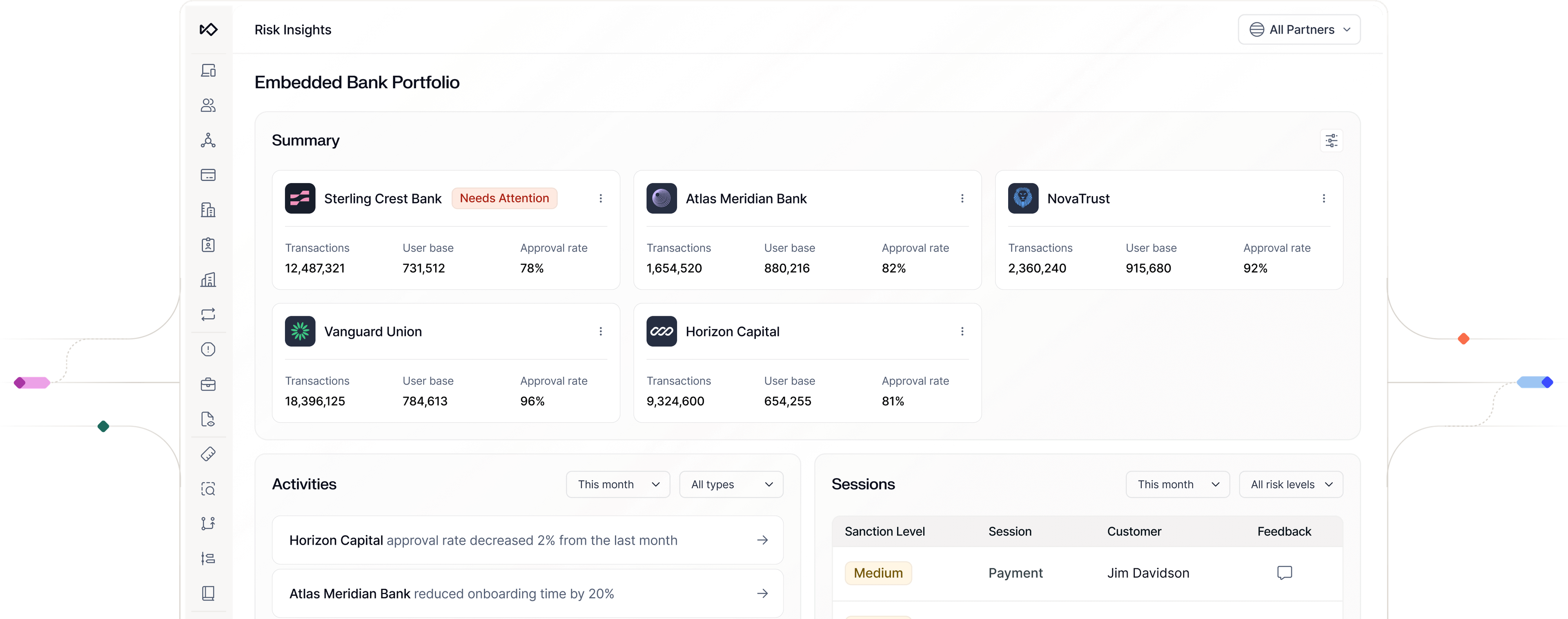The image size is (1568, 619).
Task: Open the All types filter dropdown
Action: pyautogui.click(x=731, y=484)
